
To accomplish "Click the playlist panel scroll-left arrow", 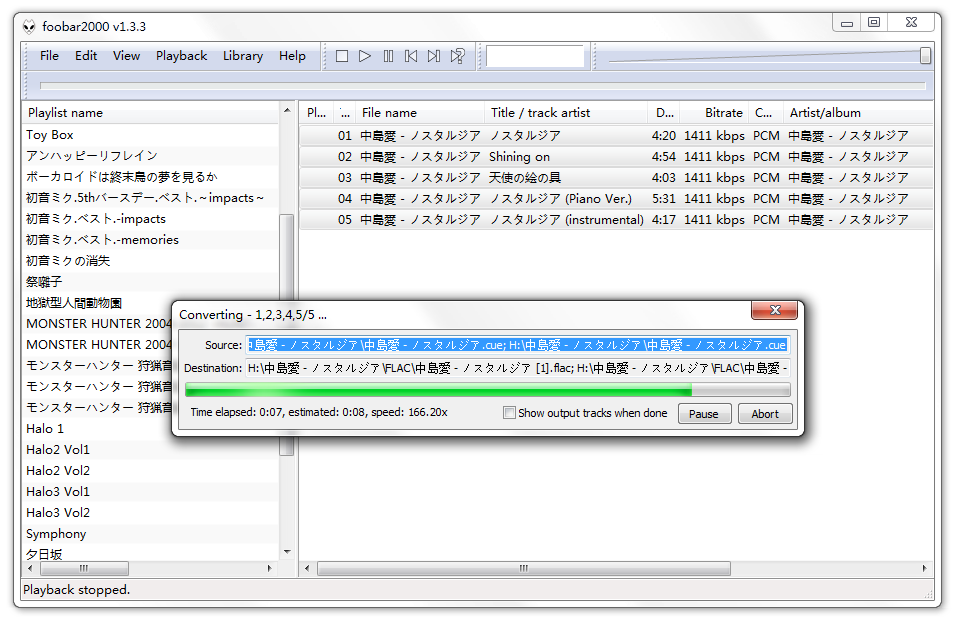I will pos(30,568).
